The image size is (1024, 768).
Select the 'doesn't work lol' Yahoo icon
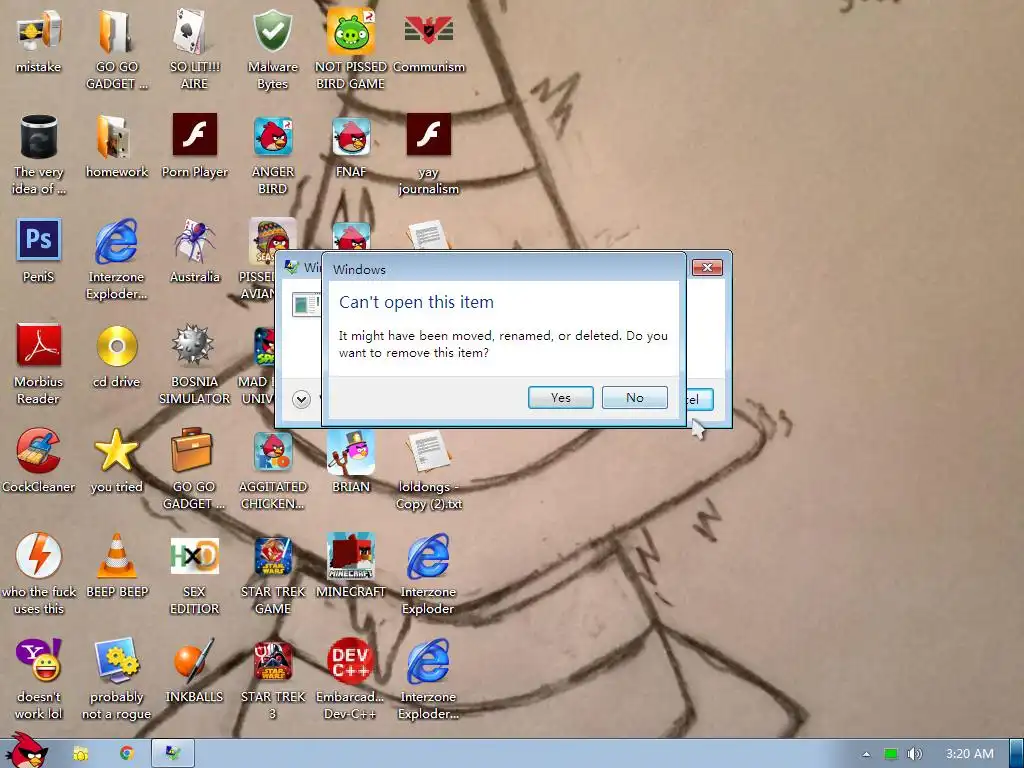[39, 680]
